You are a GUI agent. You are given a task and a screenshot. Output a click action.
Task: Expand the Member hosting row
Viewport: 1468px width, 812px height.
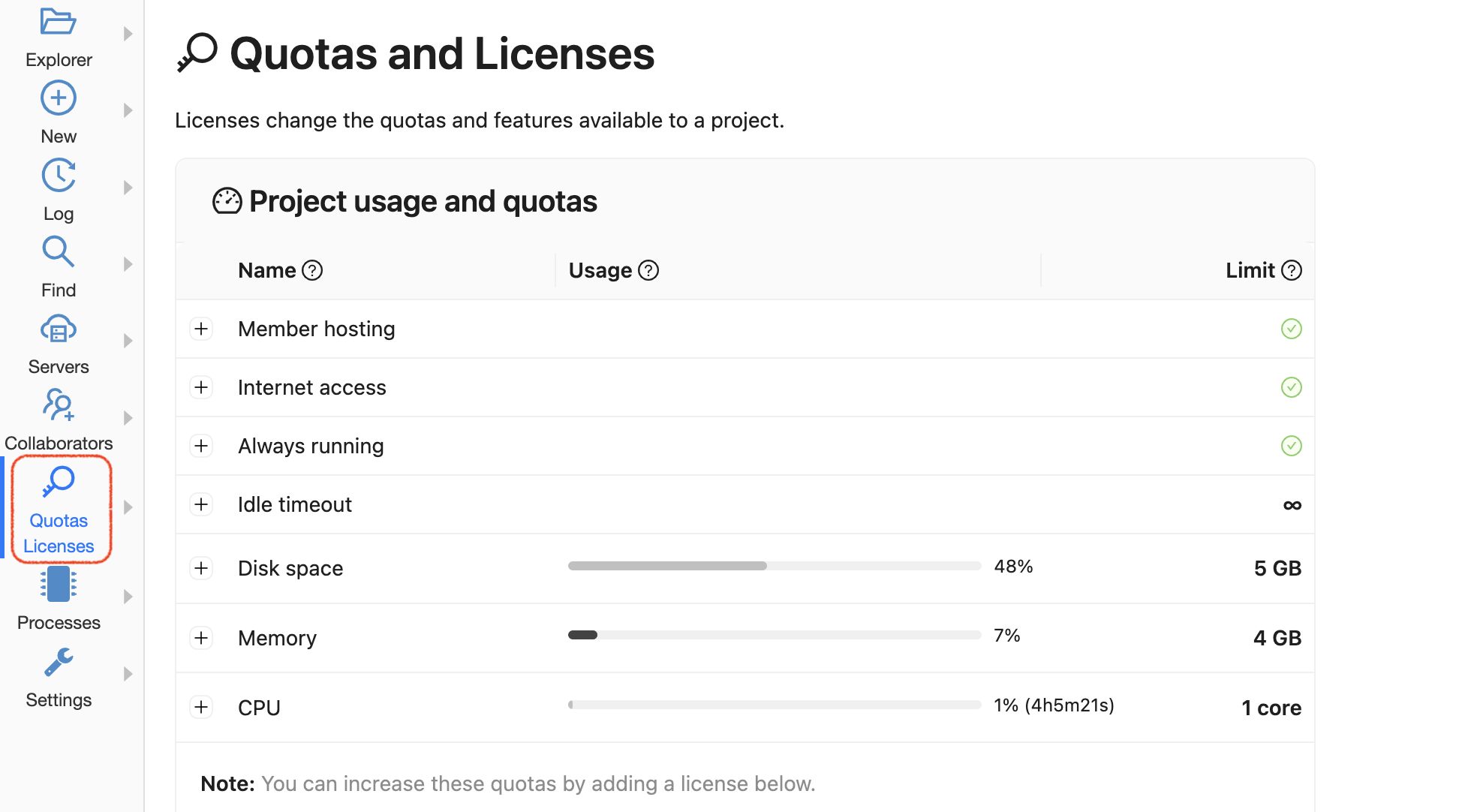pyautogui.click(x=201, y=329)
